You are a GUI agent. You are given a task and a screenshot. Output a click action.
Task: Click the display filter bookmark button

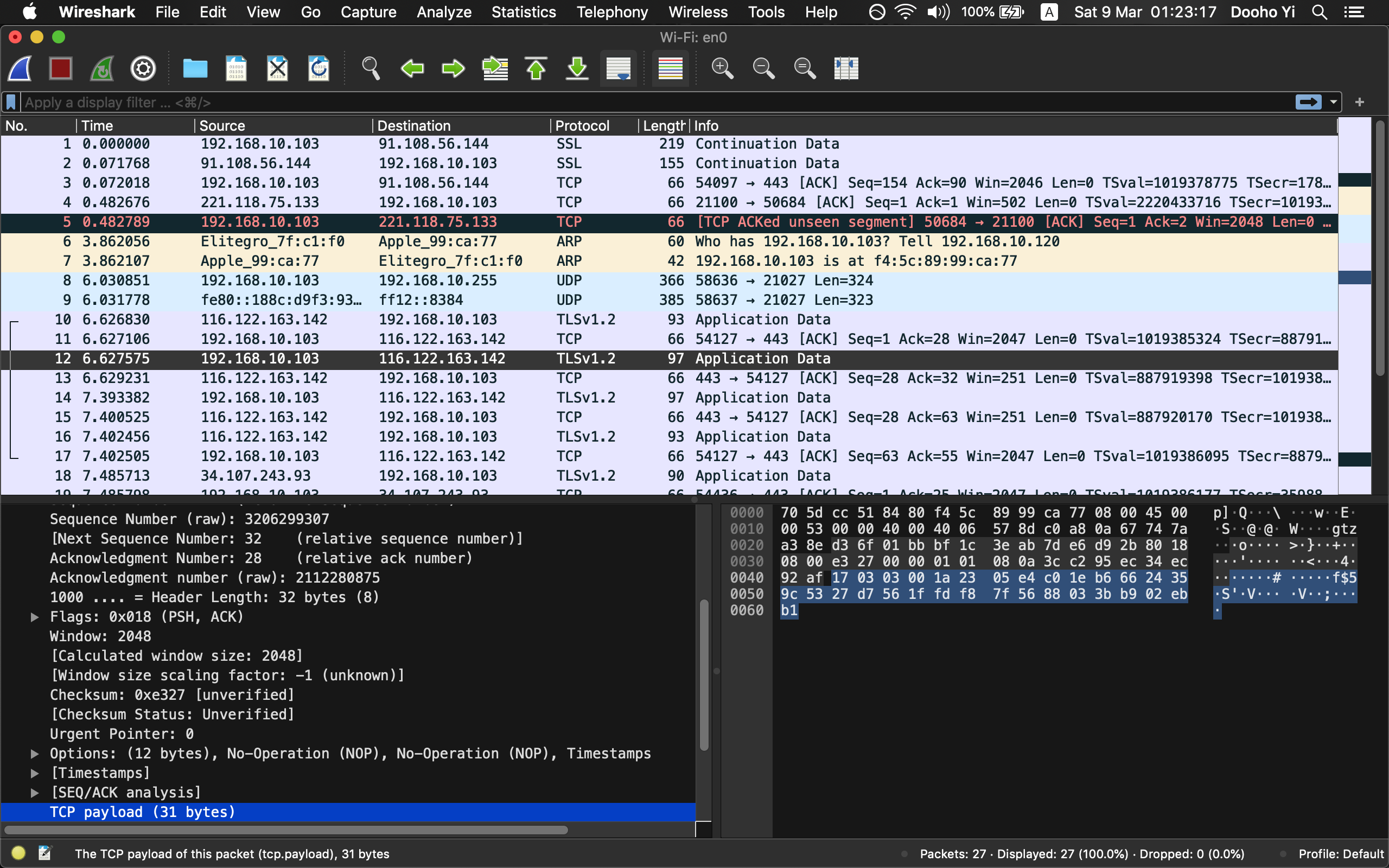(11, 102)
